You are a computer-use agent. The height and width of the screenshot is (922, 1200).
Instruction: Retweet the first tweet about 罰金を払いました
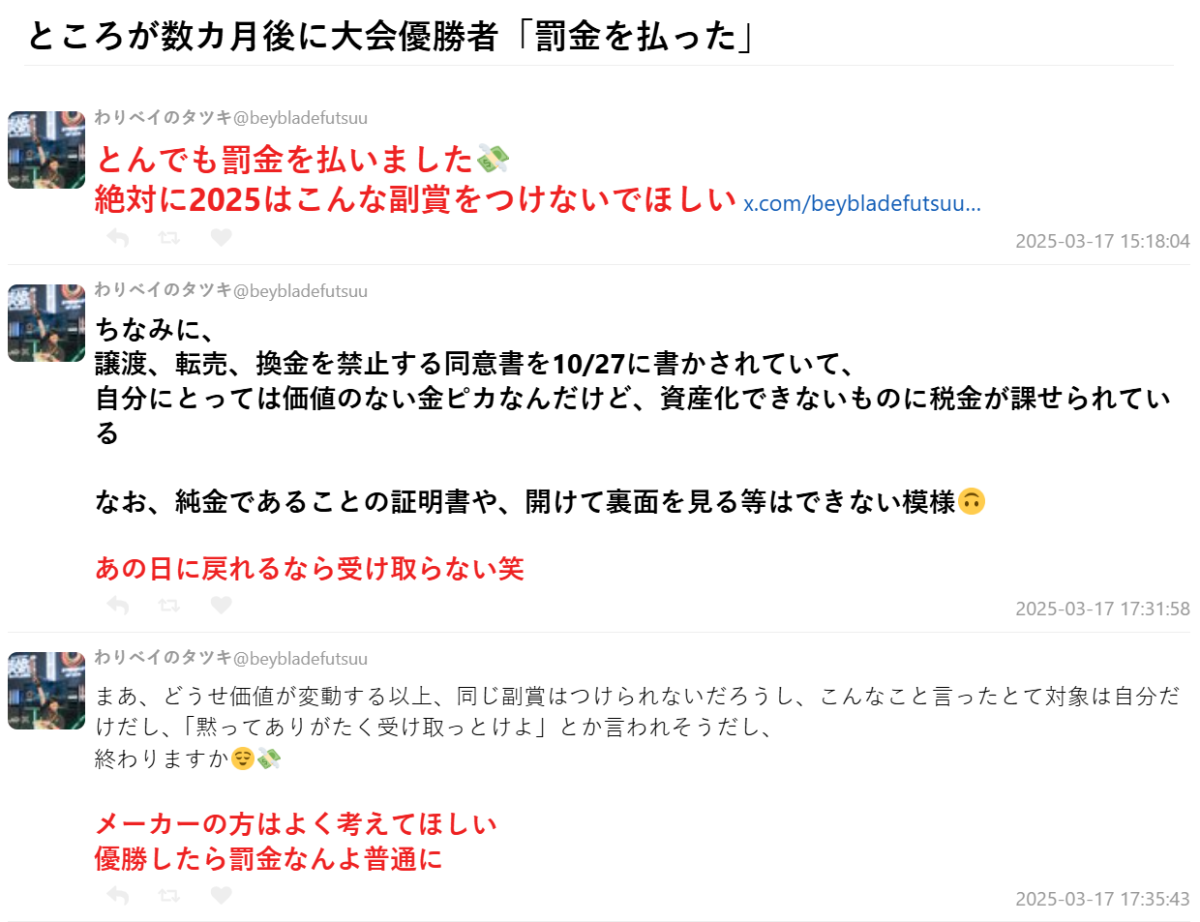pos(170,238)
